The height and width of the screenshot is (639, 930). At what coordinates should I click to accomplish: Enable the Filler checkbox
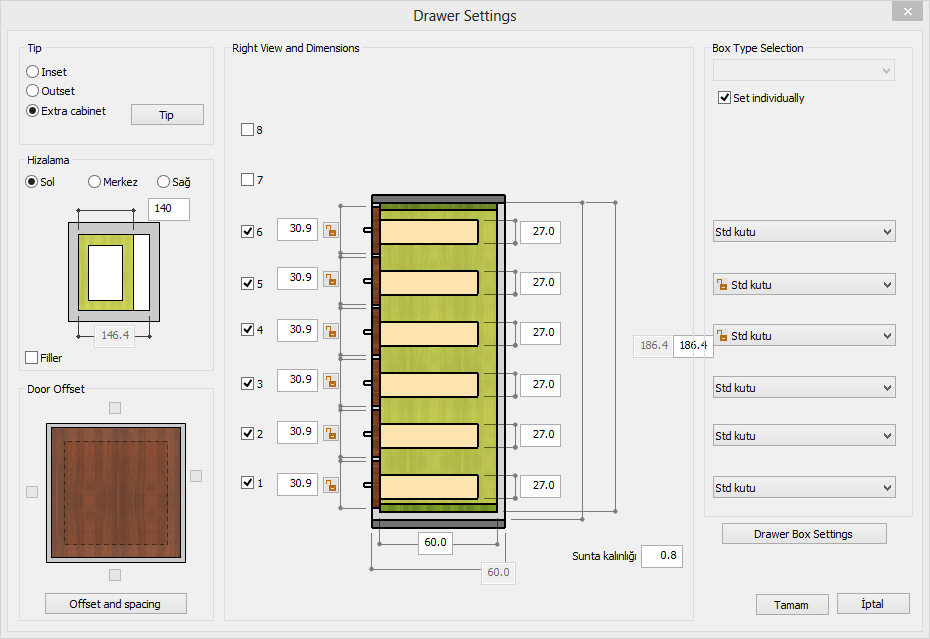click(32, 357)
